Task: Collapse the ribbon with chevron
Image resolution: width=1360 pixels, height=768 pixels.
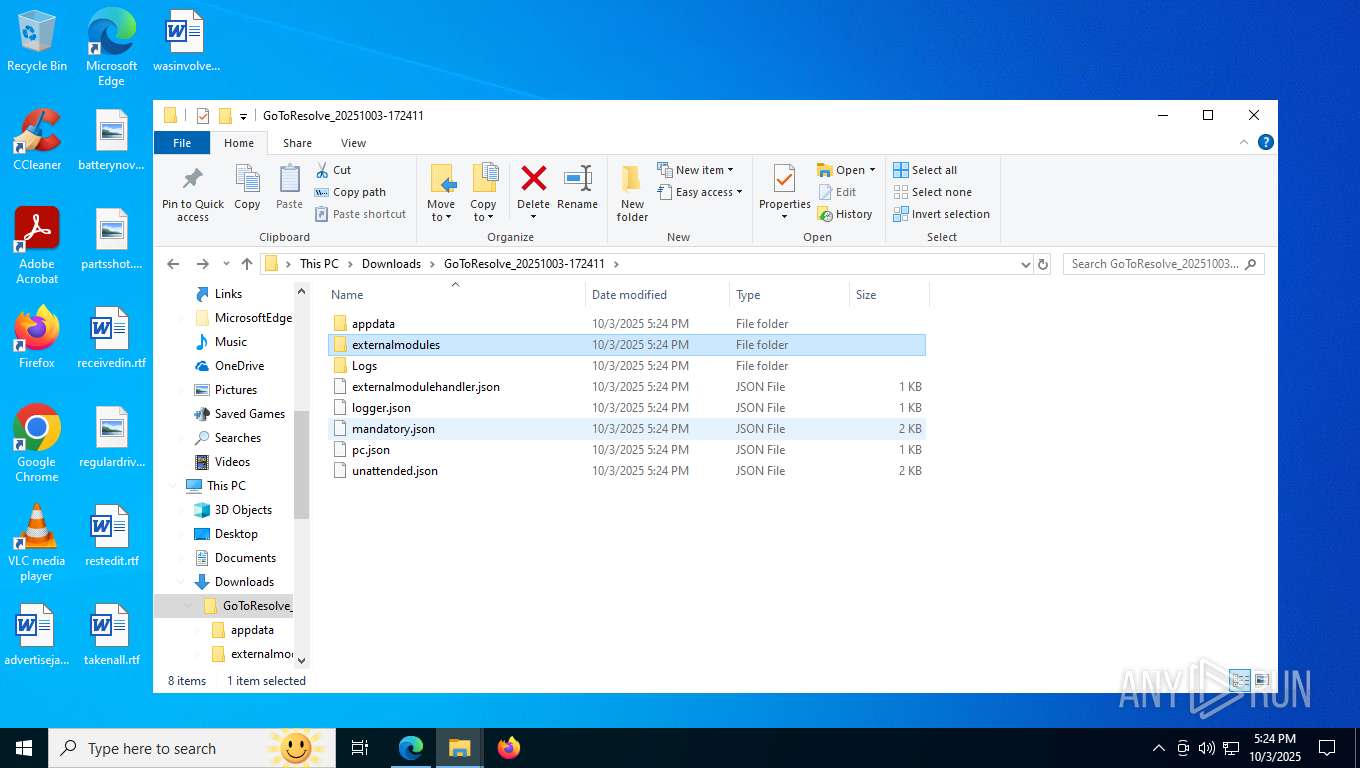Action: tap(1246, 143)
